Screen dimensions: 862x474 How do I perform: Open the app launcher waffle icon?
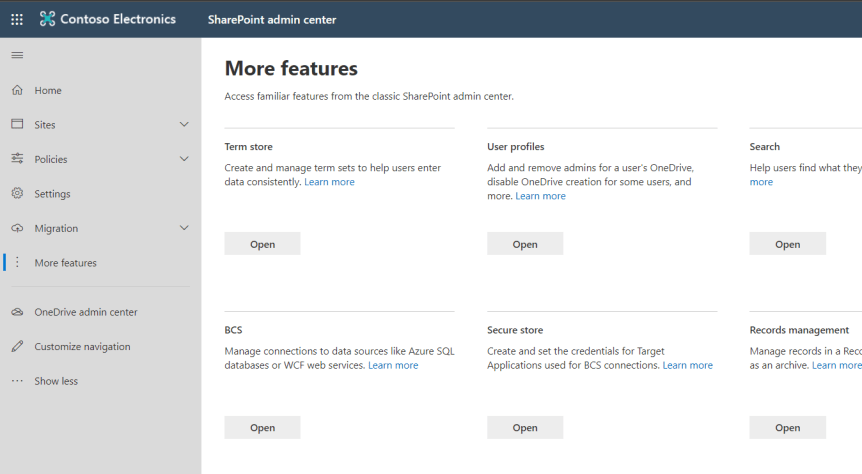click(x=17, y=19)
